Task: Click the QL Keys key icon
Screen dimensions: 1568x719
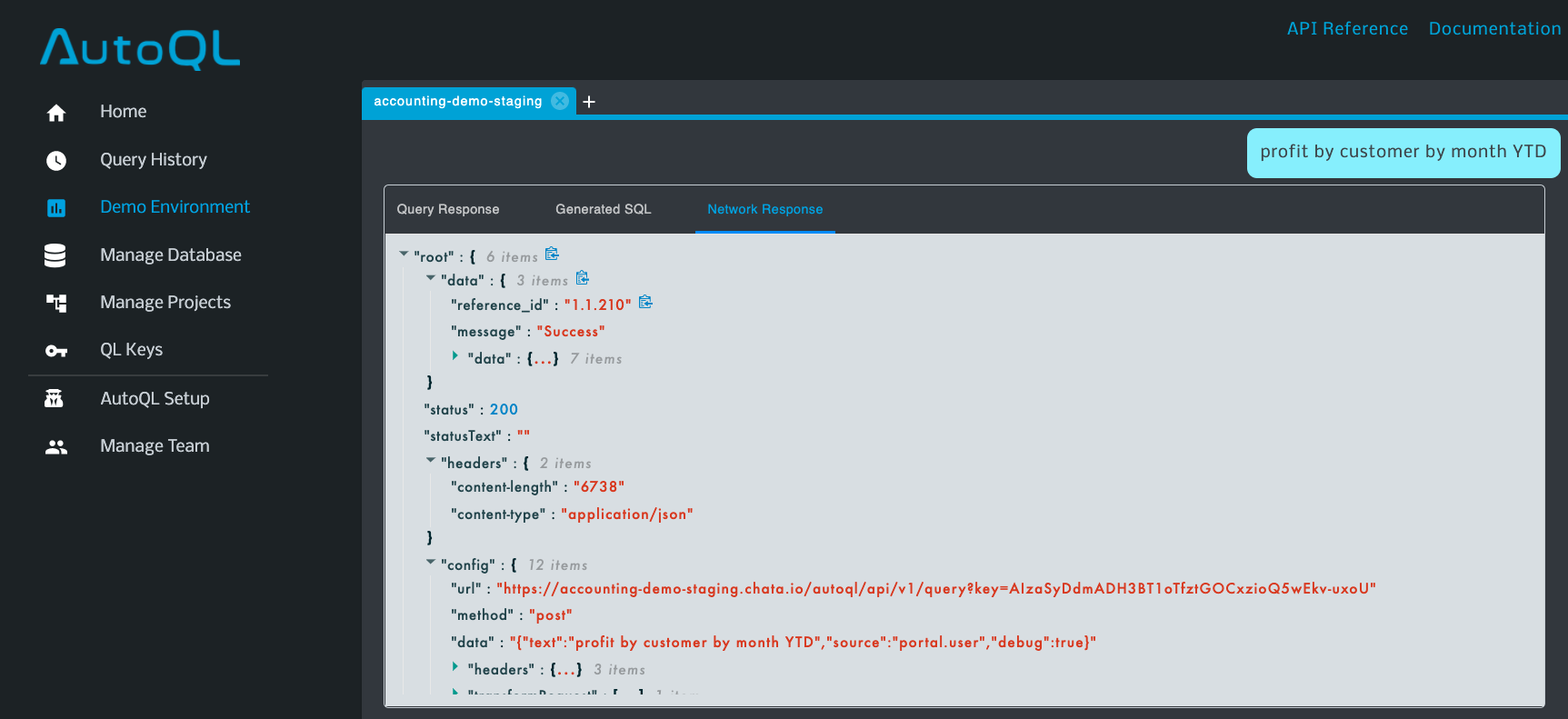Action: [x=56, y=351]
